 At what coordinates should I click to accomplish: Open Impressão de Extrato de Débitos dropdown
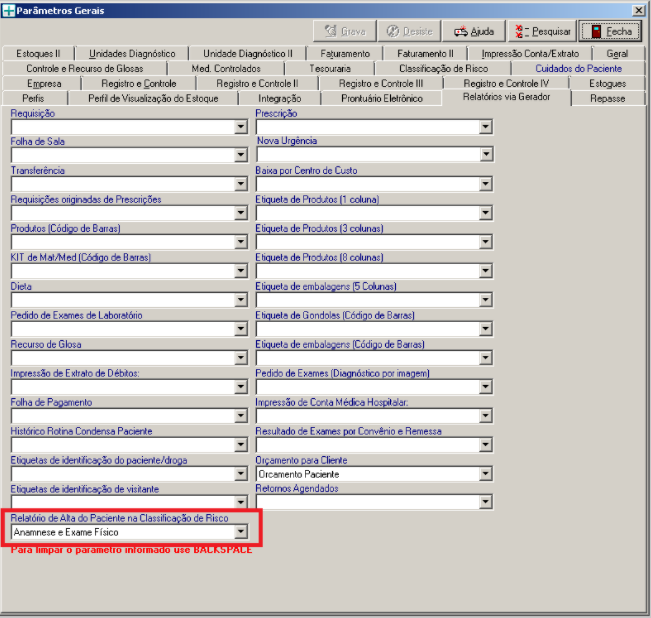tap(240, 387)
